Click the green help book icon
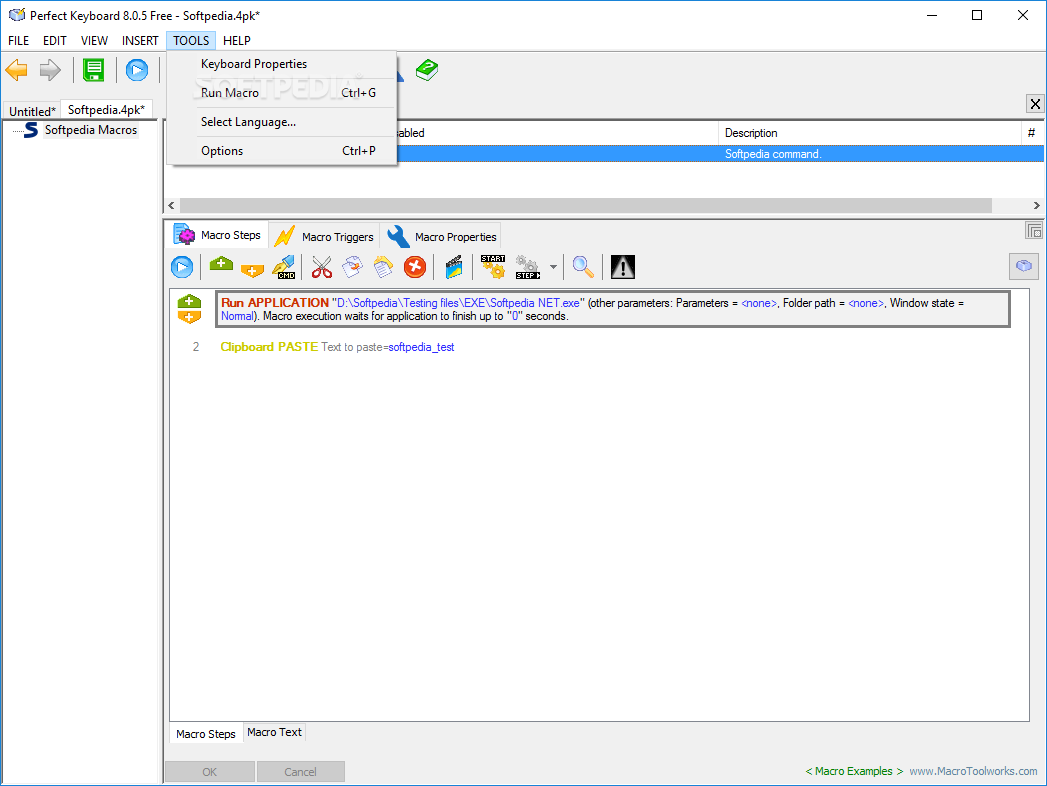 [427, 70]
